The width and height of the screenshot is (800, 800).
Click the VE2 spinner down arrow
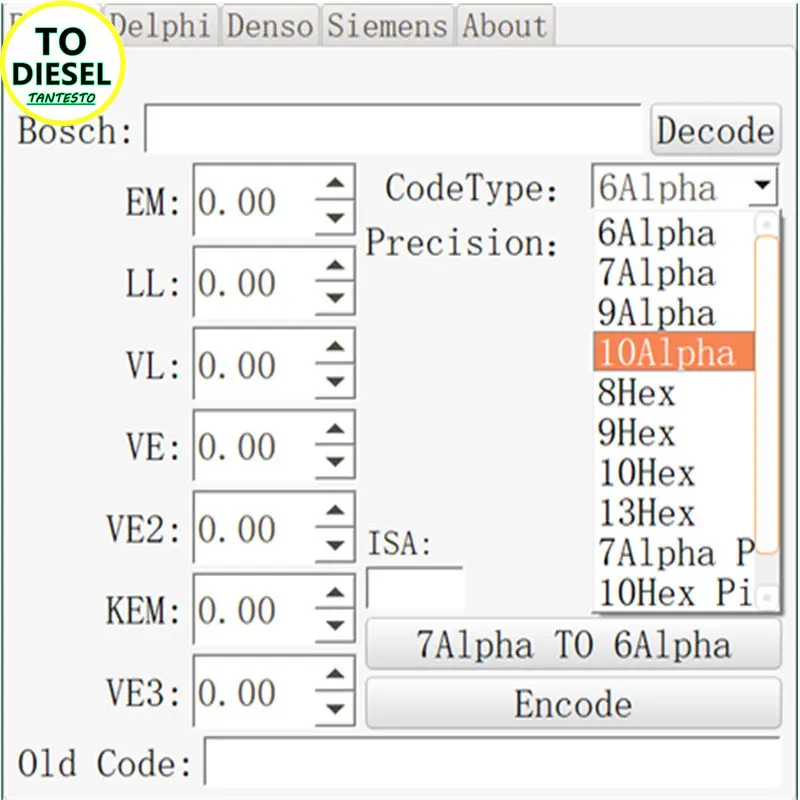pyautogui.click(x=336, y=546)
